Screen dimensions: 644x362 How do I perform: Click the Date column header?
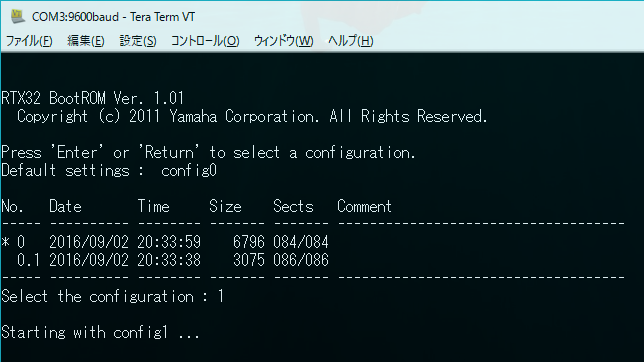pos(65,206)
